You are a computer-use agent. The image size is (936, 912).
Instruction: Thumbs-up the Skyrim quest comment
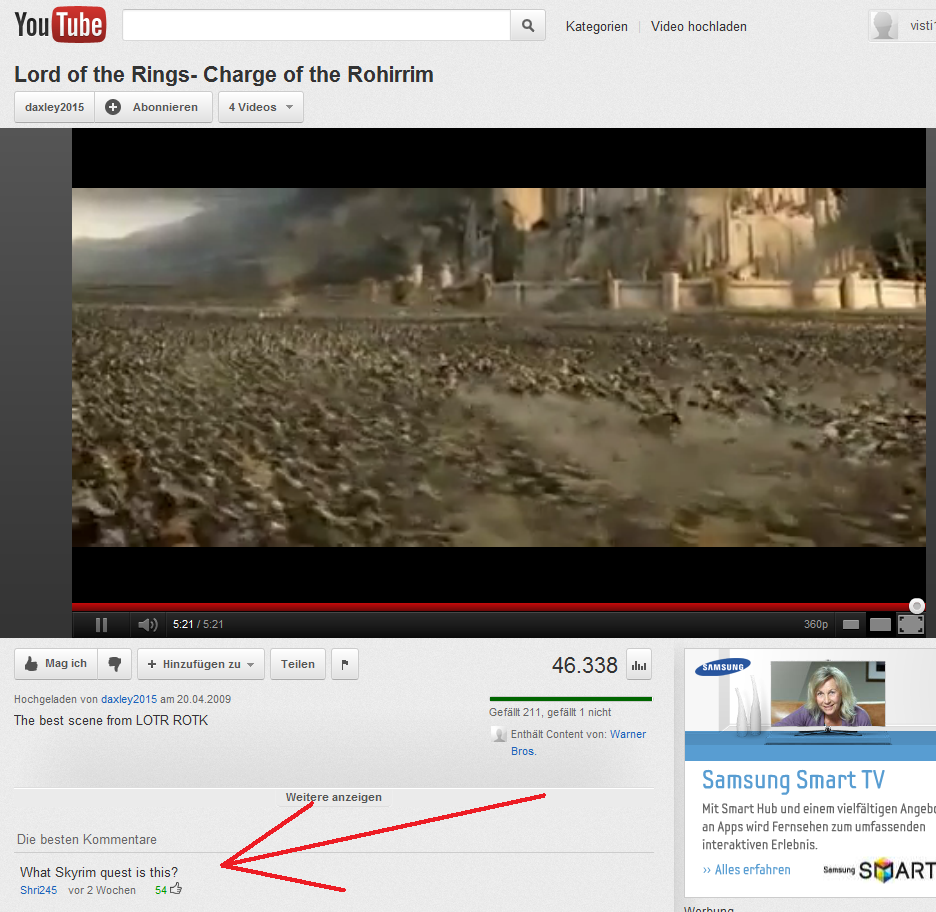coord(176,889)
